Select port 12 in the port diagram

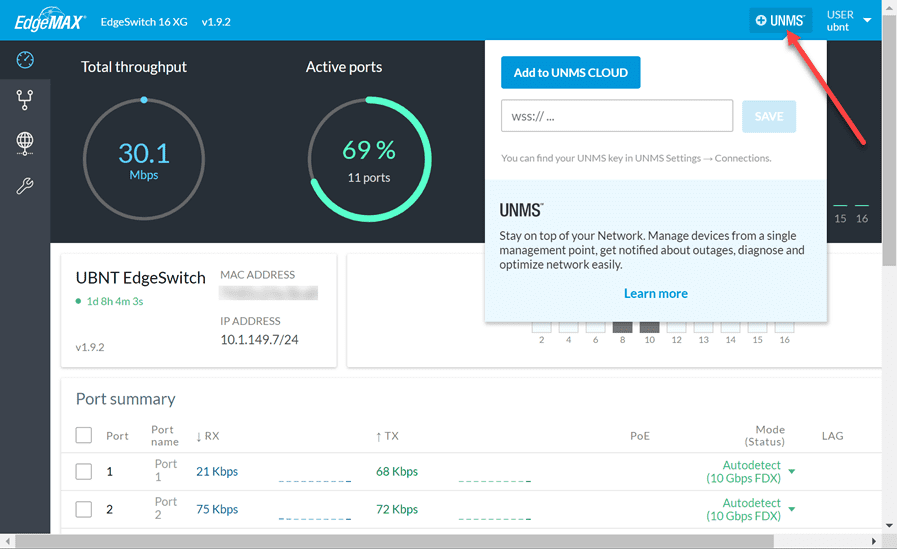676,328
